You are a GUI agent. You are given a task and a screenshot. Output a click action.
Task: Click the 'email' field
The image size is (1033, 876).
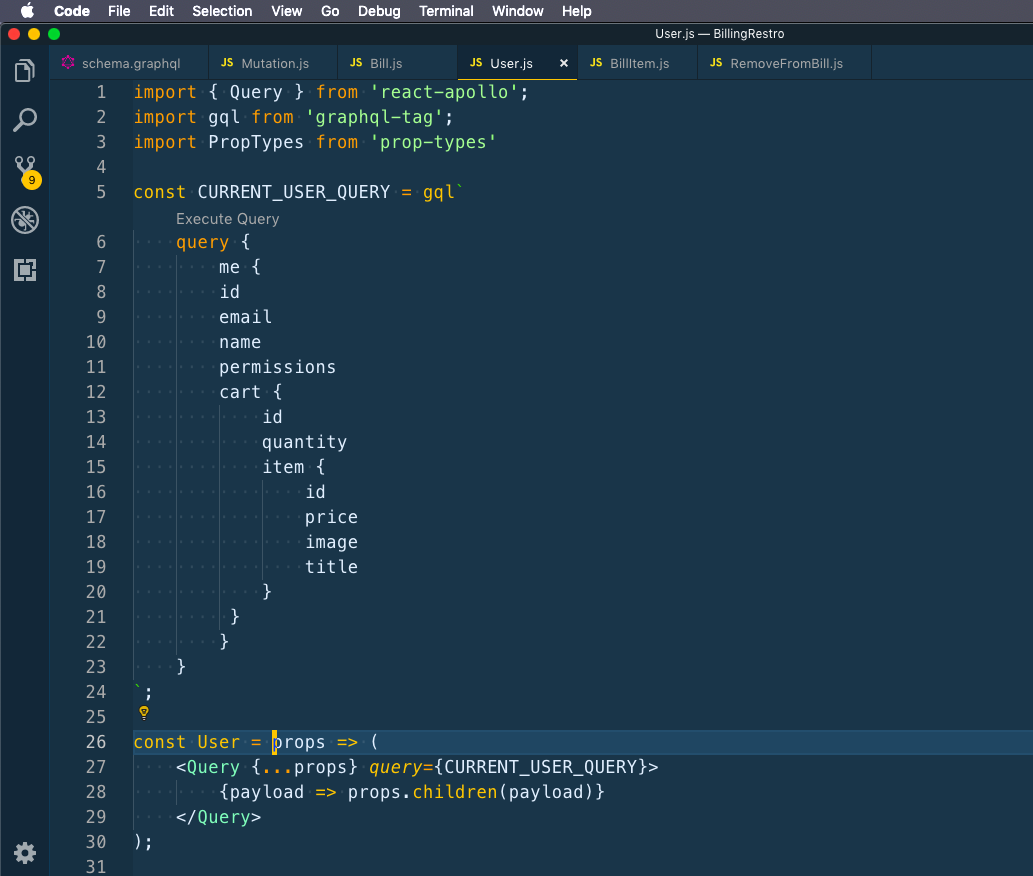[x=245, y=317]
